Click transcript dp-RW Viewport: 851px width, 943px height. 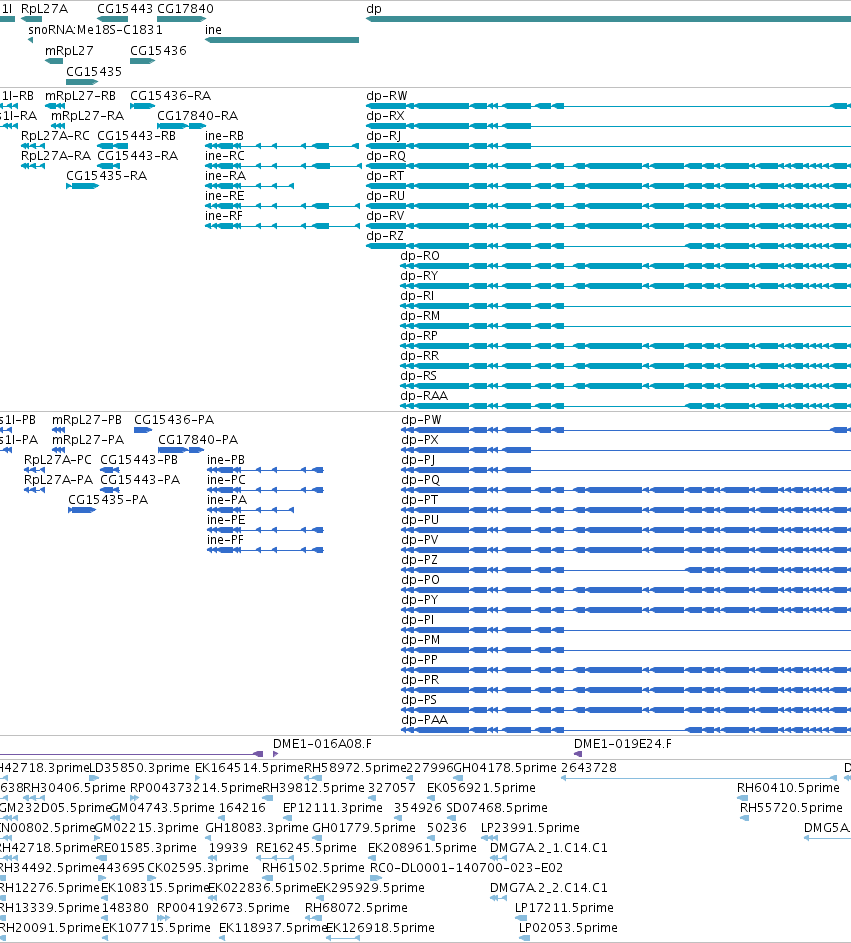pyautogui.click(x=387, y=96)
